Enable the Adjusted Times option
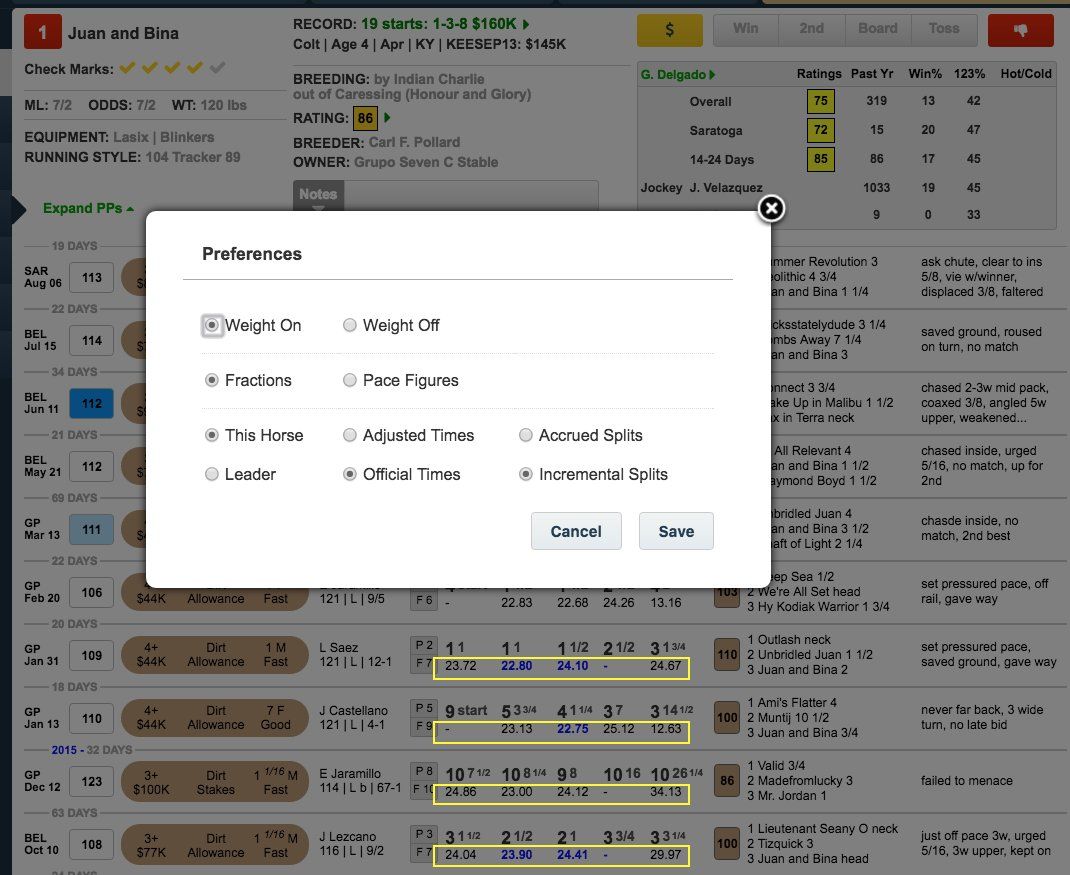1070x875 pixels. pos(350,436)
